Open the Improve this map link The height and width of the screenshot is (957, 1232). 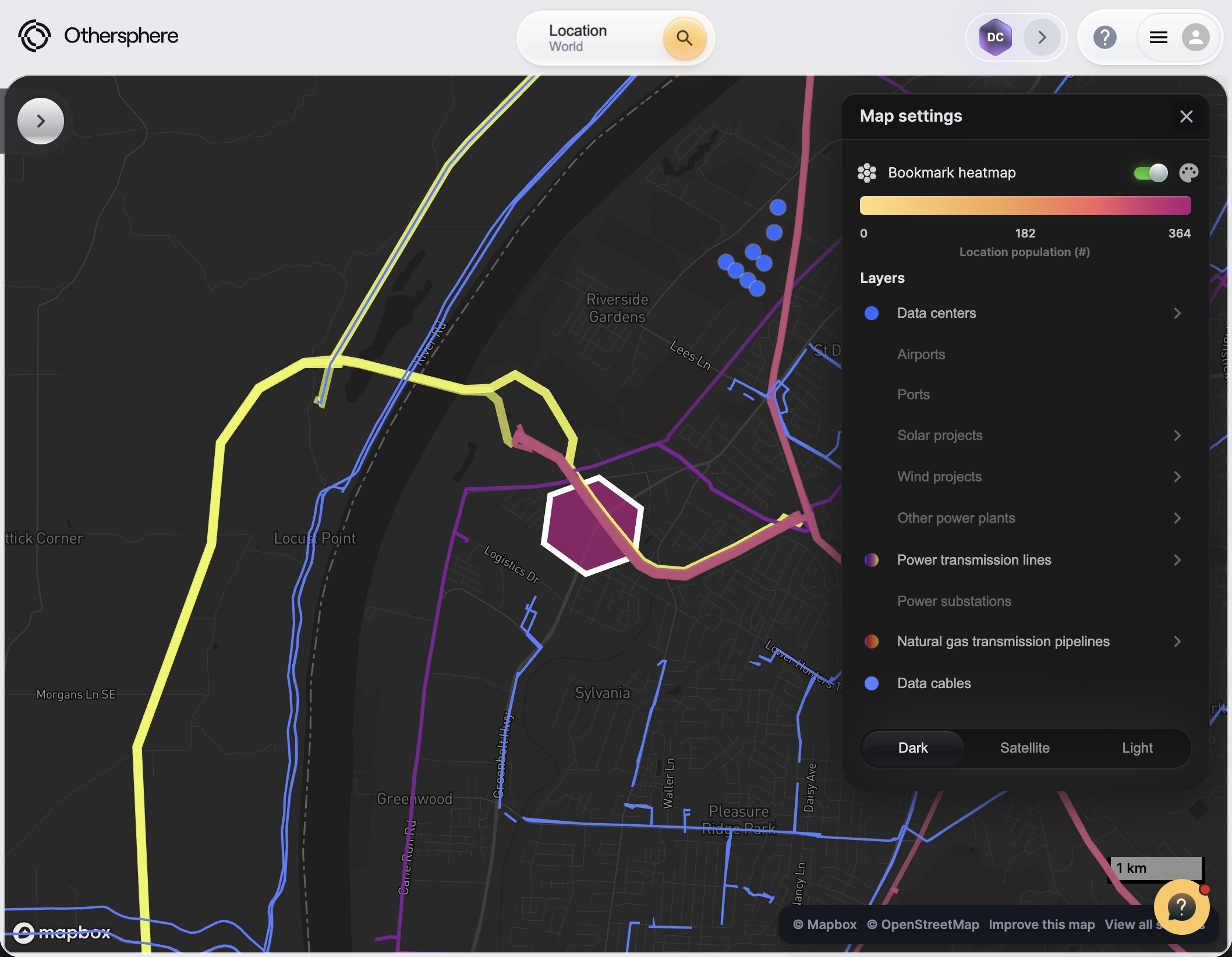1041,924
